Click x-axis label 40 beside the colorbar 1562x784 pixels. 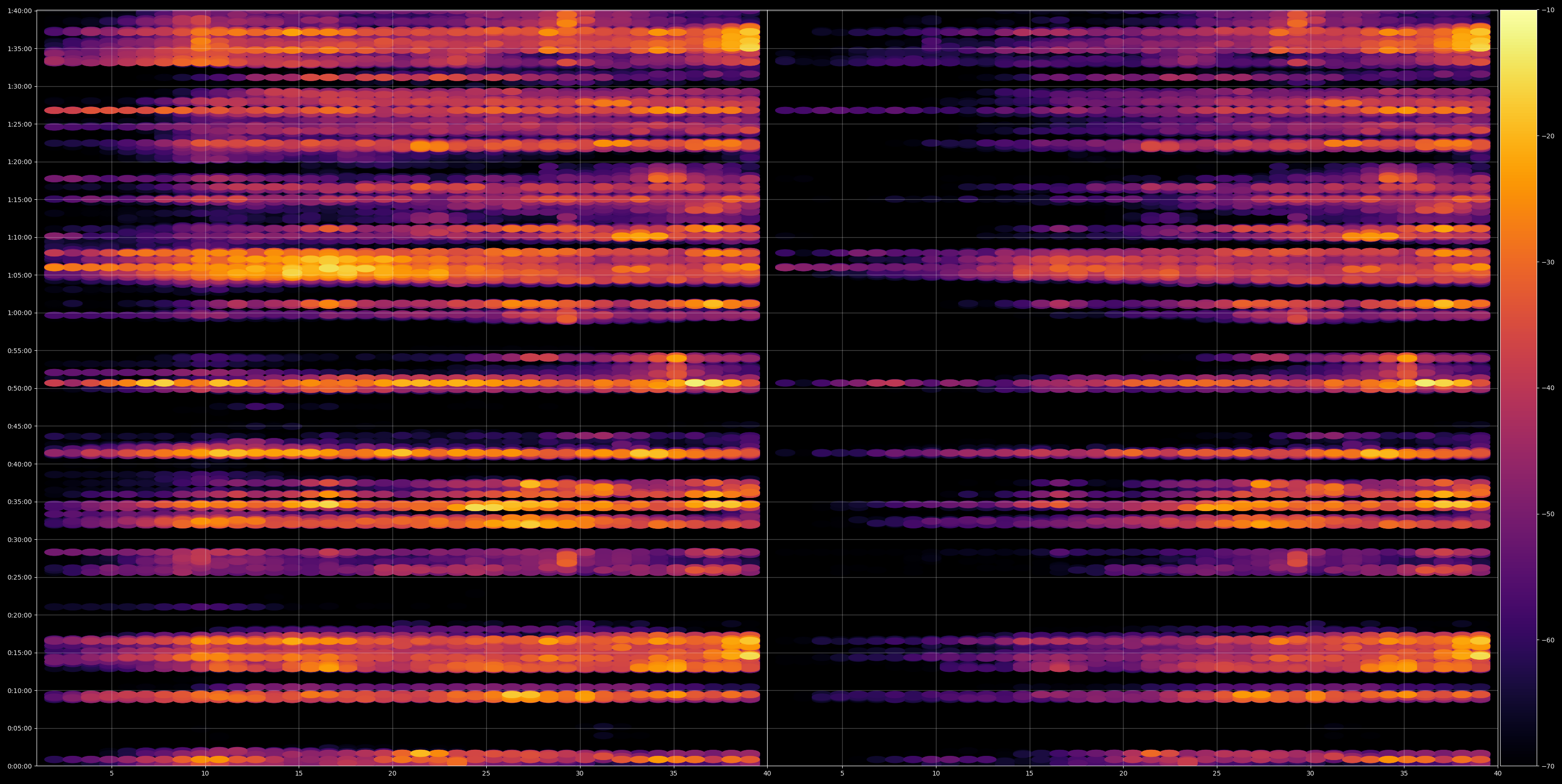pyautogui.click(x=1498, y=773)
